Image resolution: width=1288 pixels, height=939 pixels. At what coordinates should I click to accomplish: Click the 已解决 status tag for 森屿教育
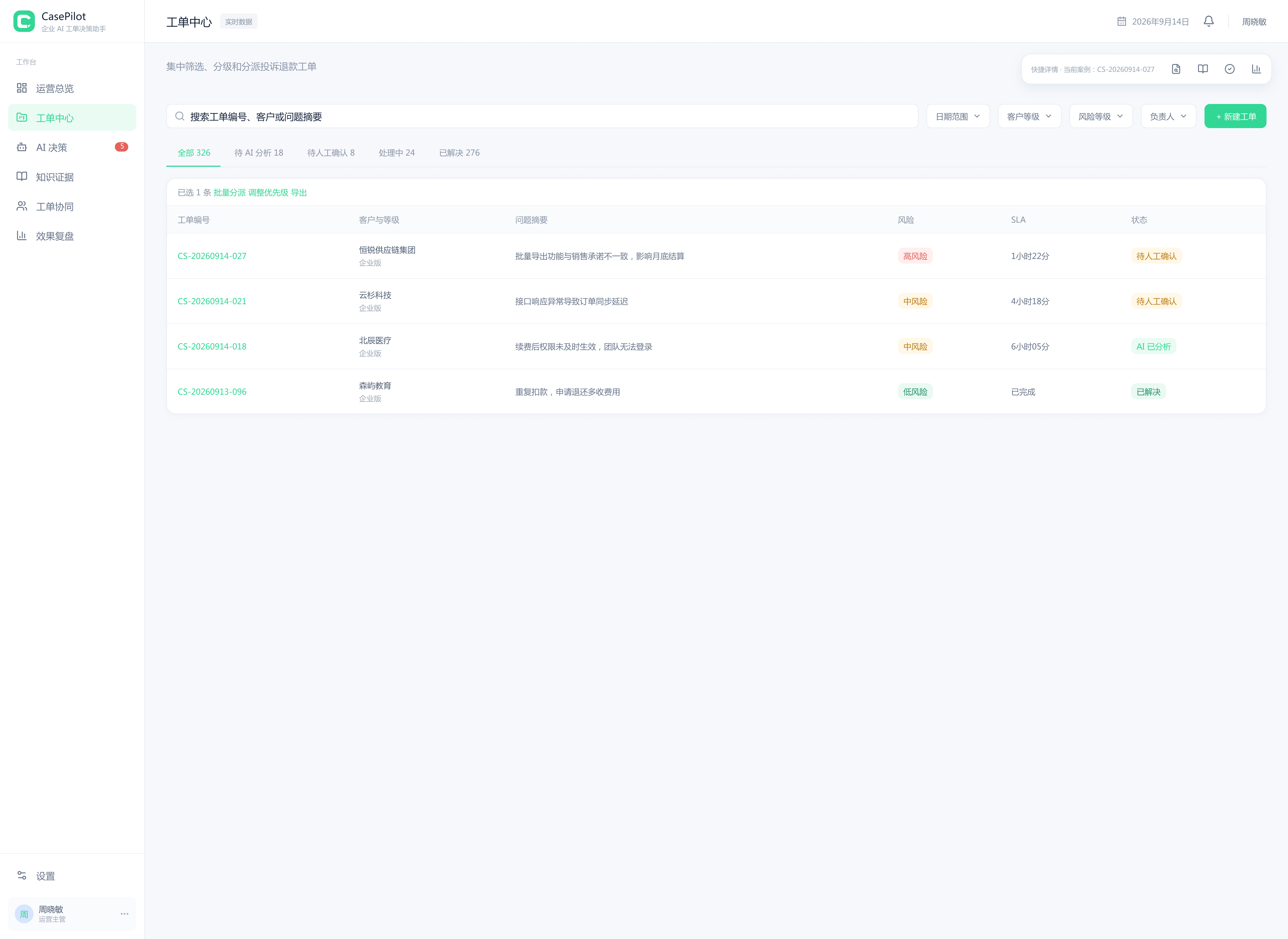1148,392
